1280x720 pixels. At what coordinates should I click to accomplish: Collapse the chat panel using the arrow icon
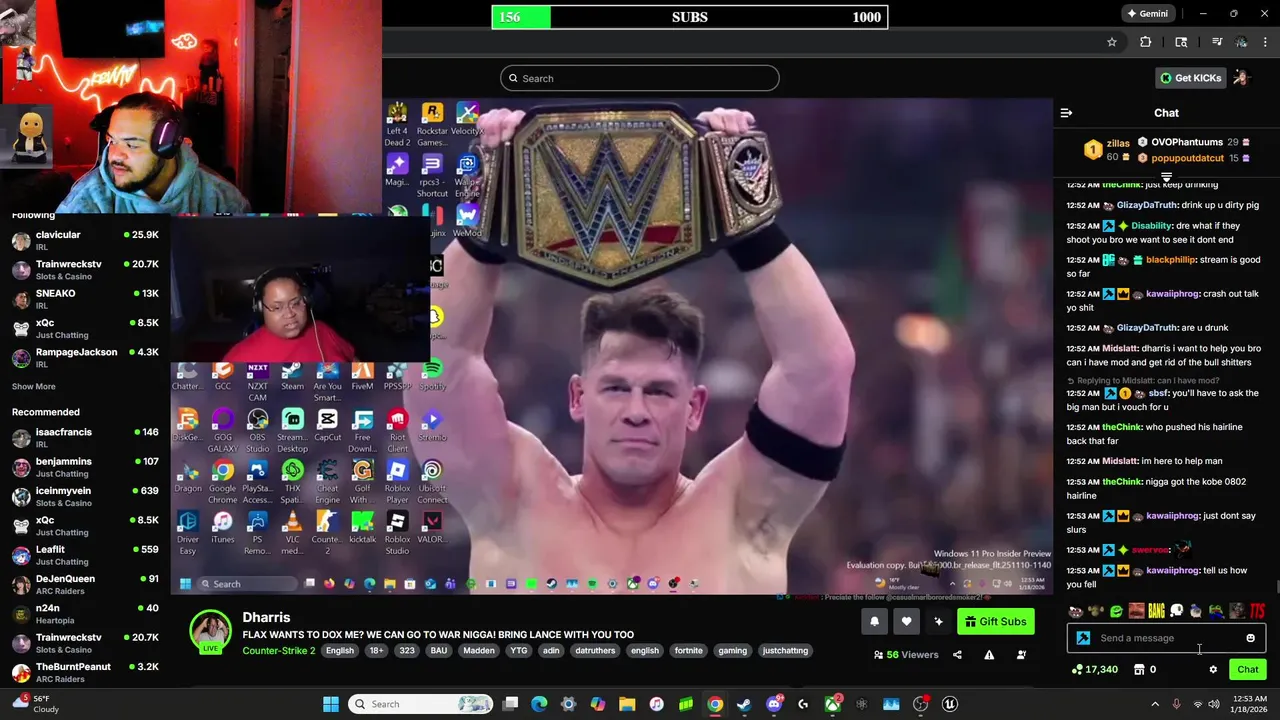pos(1066,113)
